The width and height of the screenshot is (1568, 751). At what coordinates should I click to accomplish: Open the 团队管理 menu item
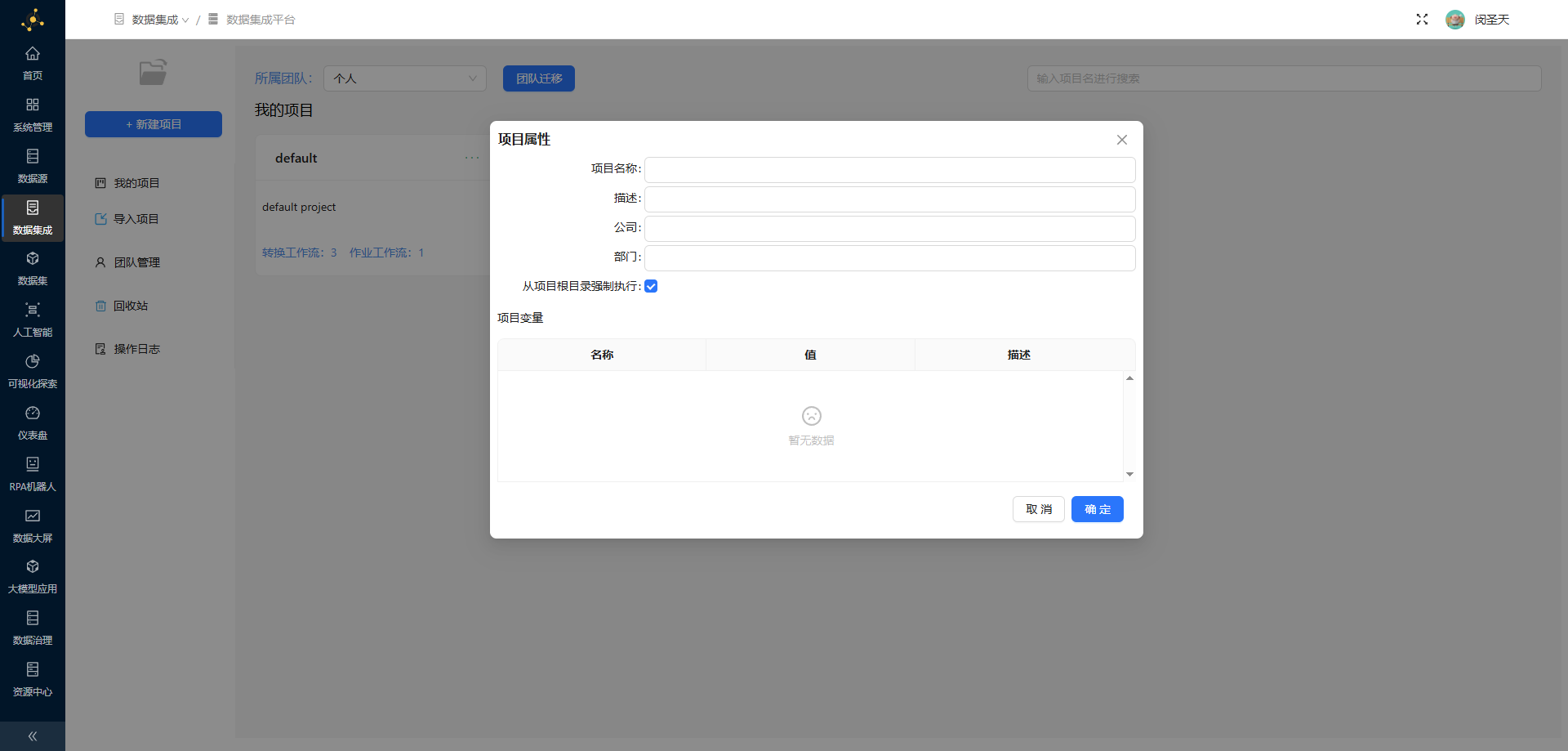point(136,262)
